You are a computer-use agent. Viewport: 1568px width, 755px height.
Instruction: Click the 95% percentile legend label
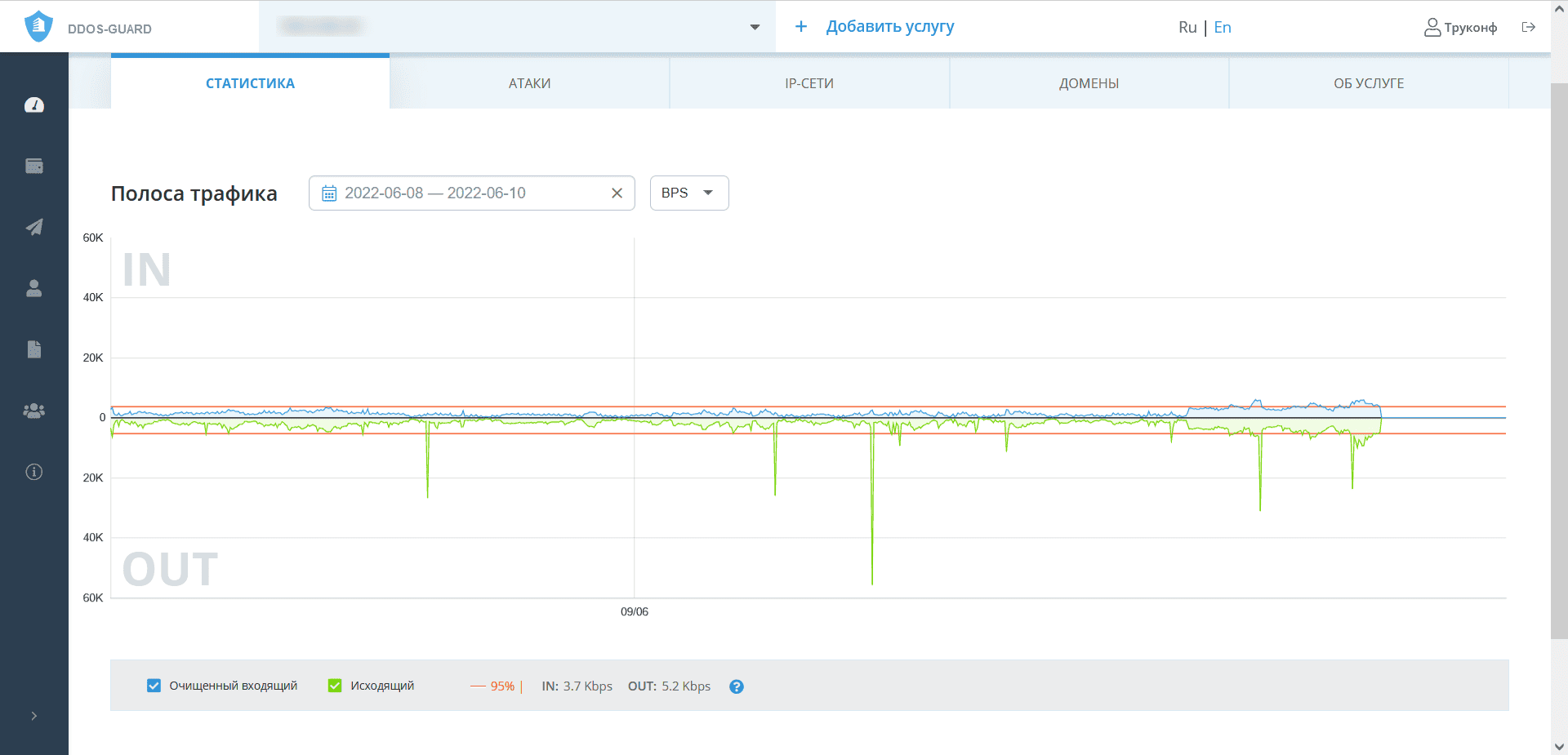pyautogui.click(x=502, y=686)
